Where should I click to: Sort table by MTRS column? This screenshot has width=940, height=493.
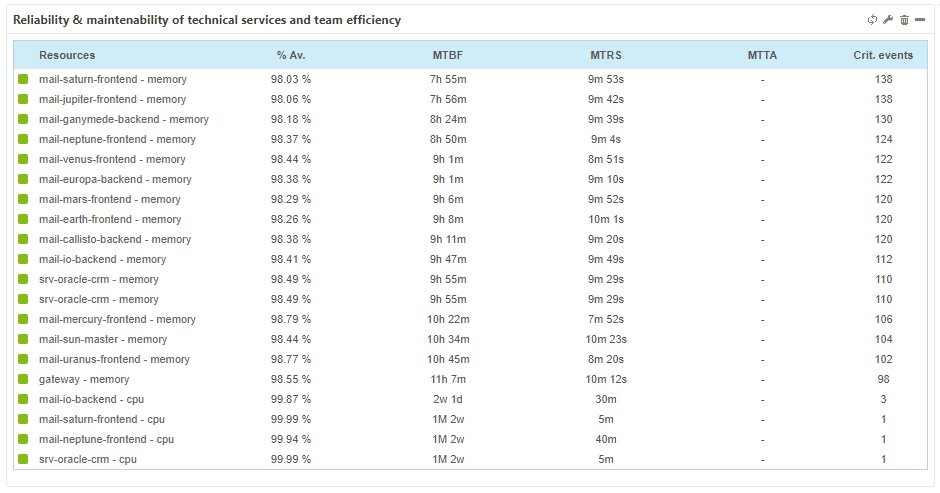[x=607, y=55]
